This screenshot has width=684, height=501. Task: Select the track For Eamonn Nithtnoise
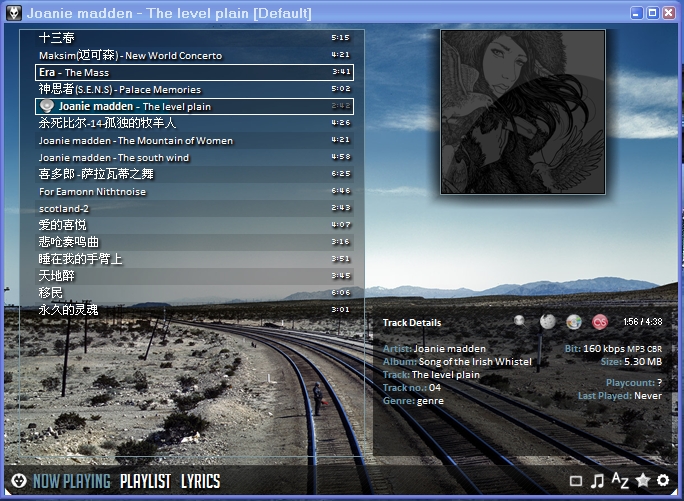click(92, 191)
